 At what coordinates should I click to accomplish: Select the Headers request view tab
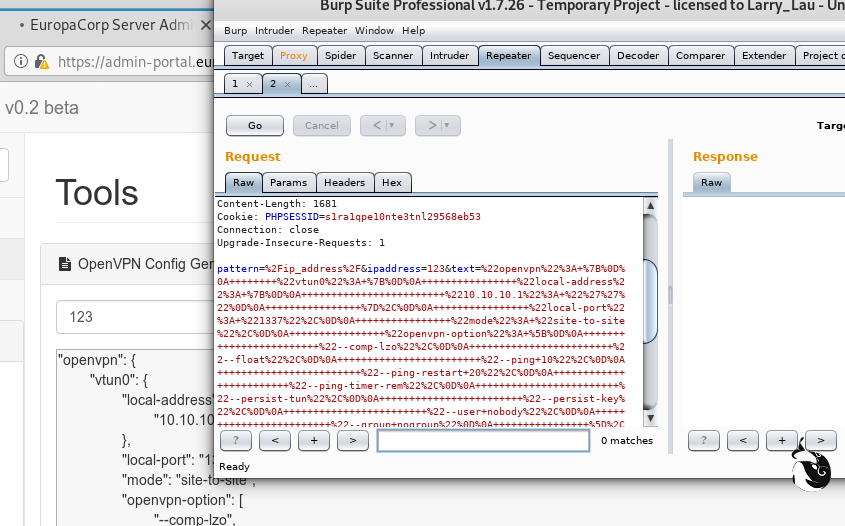(x=344, y=183)
